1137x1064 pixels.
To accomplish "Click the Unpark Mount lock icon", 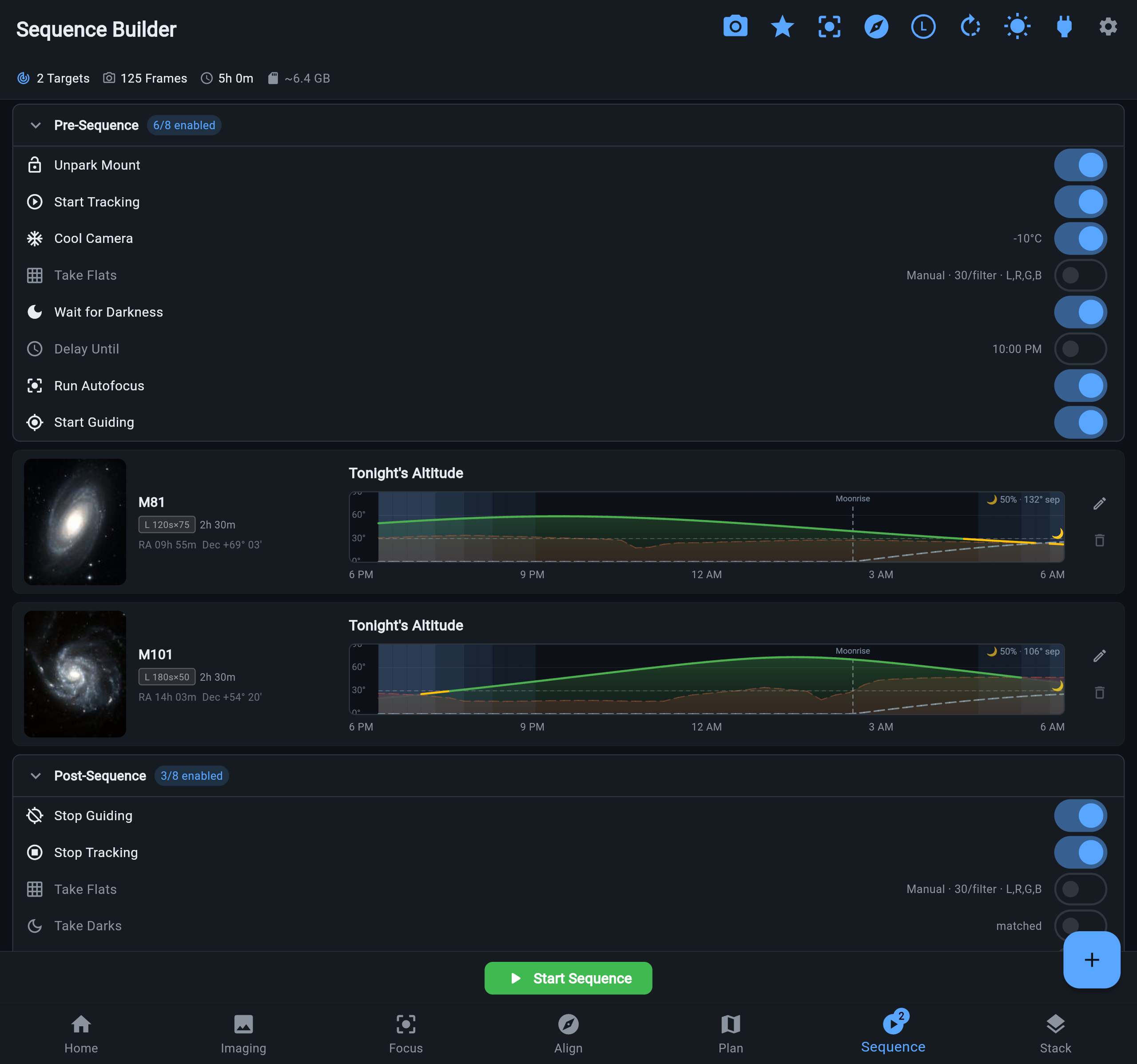I will (35, 165).
